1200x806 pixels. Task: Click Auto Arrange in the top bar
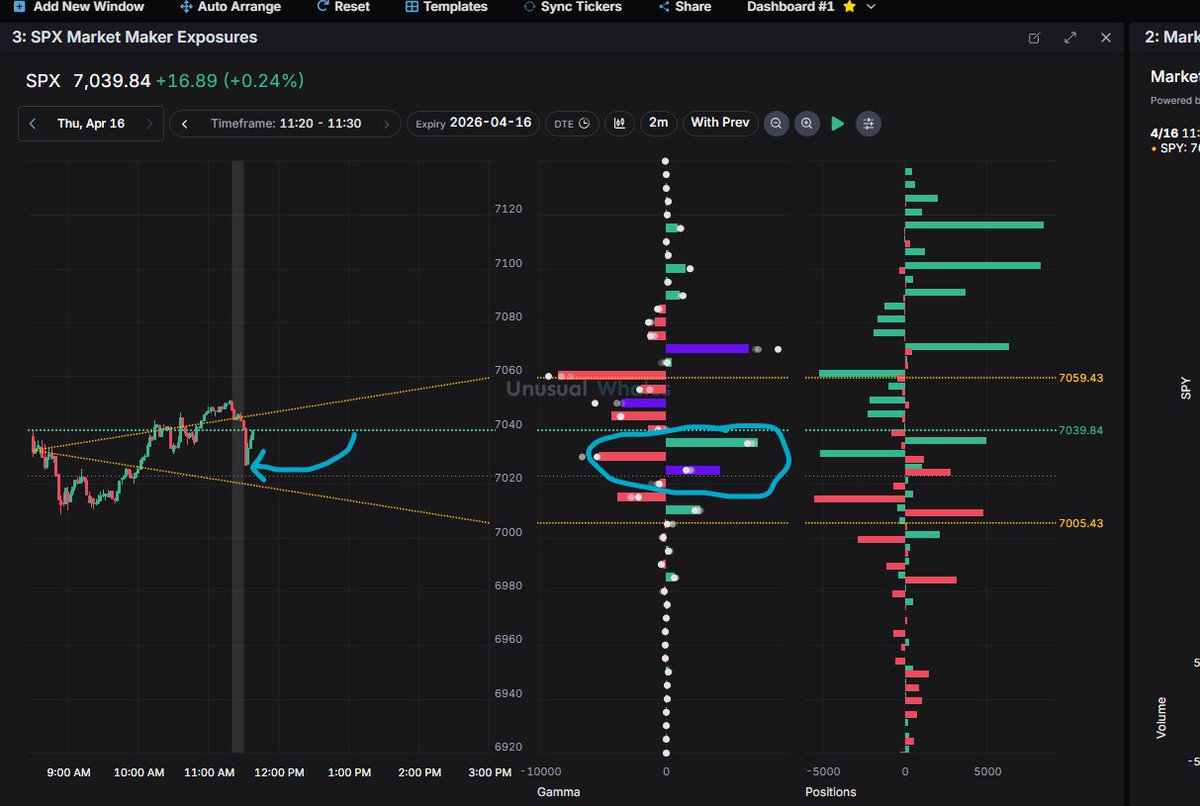230,6
